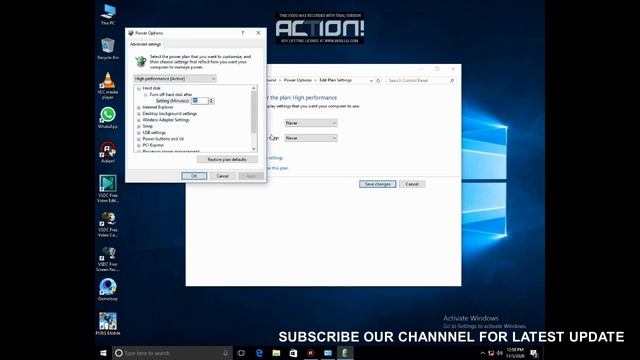
Task: Open the Windows Start menu
Action: [x=103, y=353]
